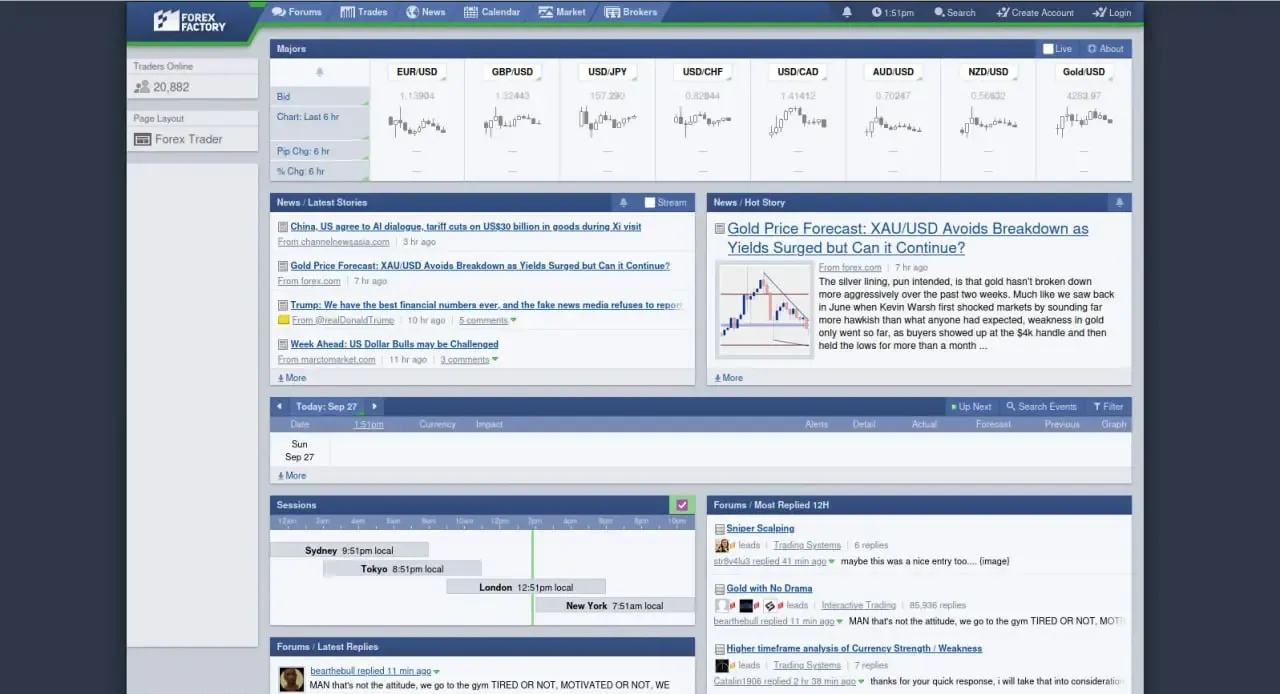
Task: Click the bell icon in Hot Story header
Action: coord(1119,202)
